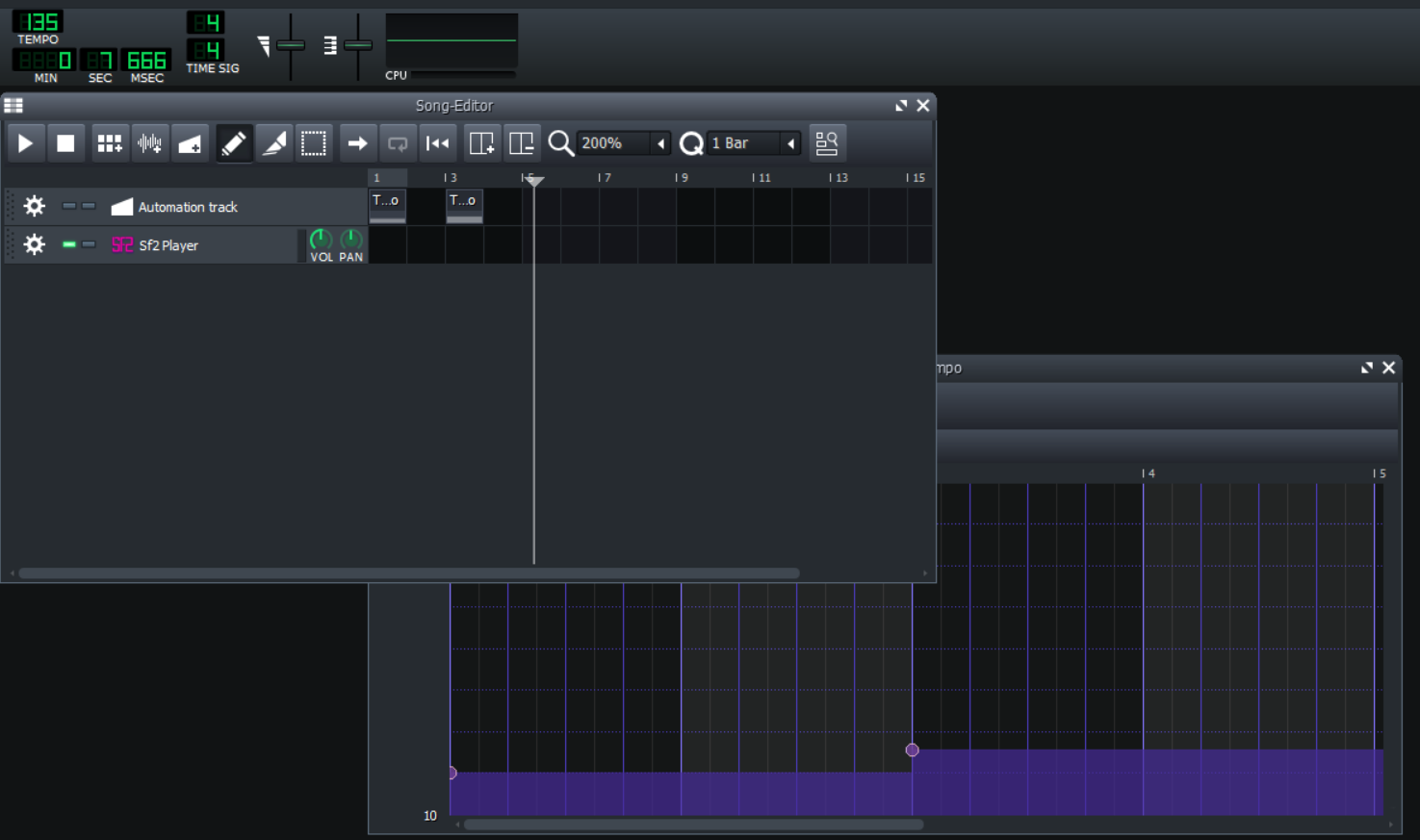Toggle return-to-start behaviour on stop

click(438, 143)
